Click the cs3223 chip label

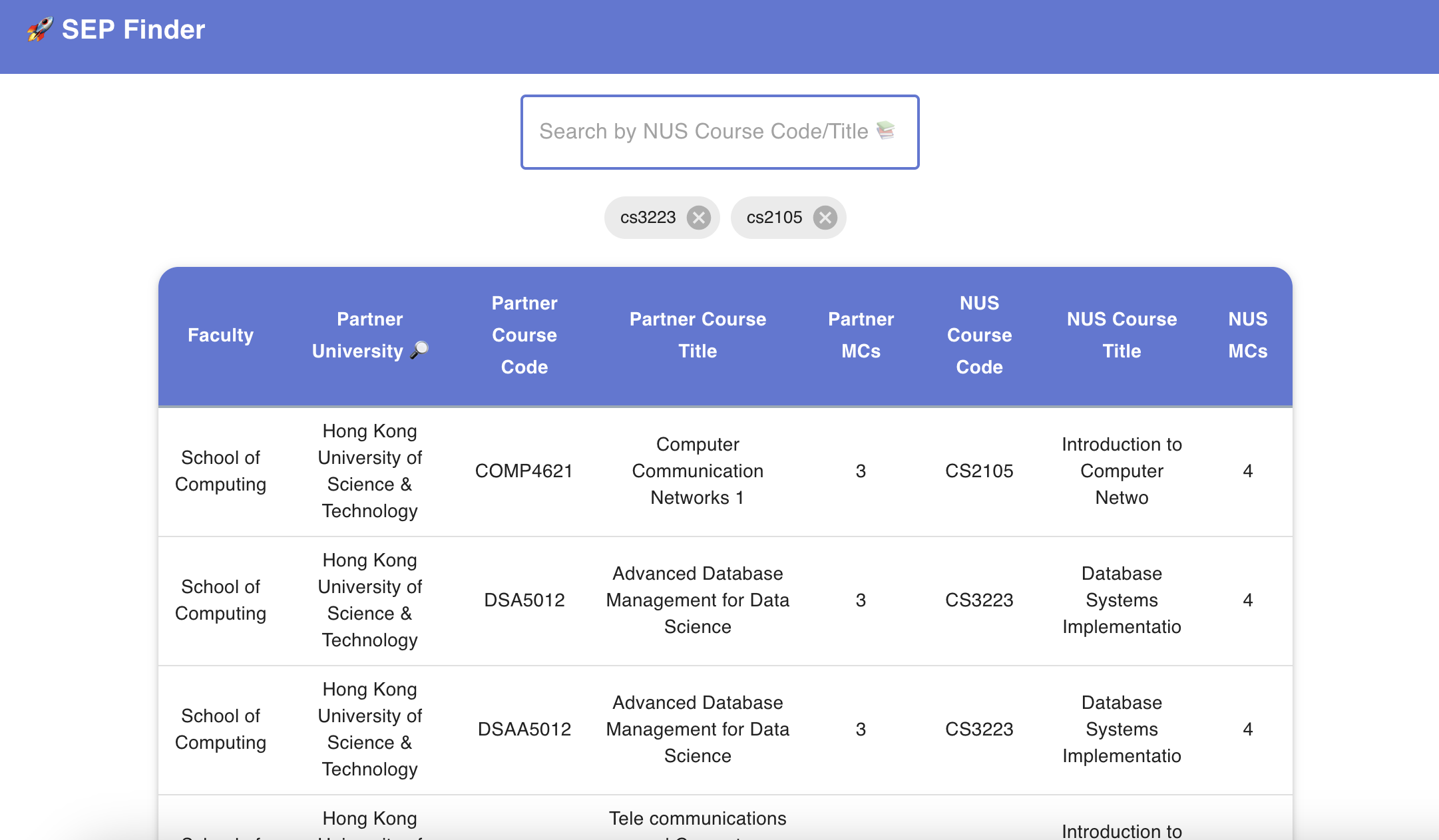point(648,218)
